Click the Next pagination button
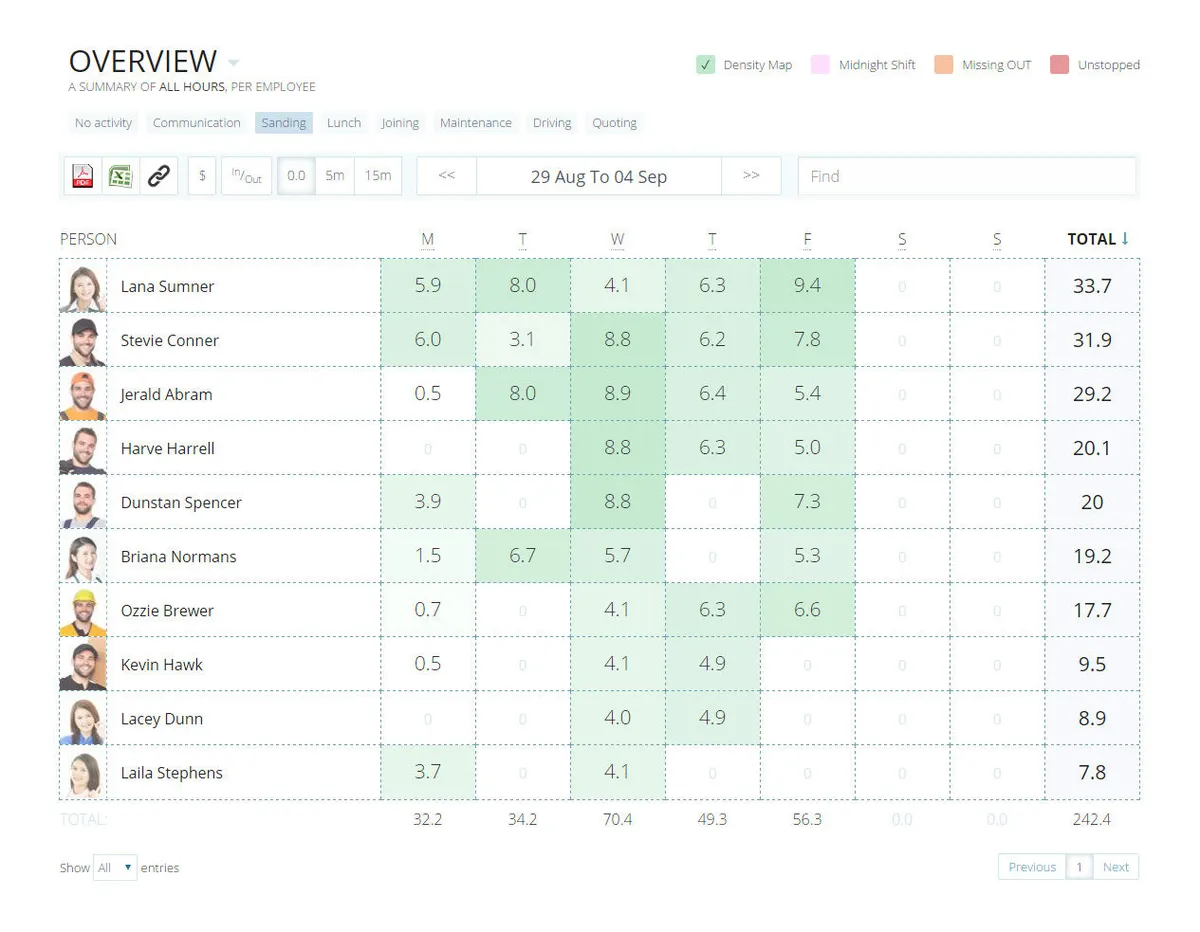Image resolution: width=1200 pixels, height=932 pixels. click(x=1115, y=867)
